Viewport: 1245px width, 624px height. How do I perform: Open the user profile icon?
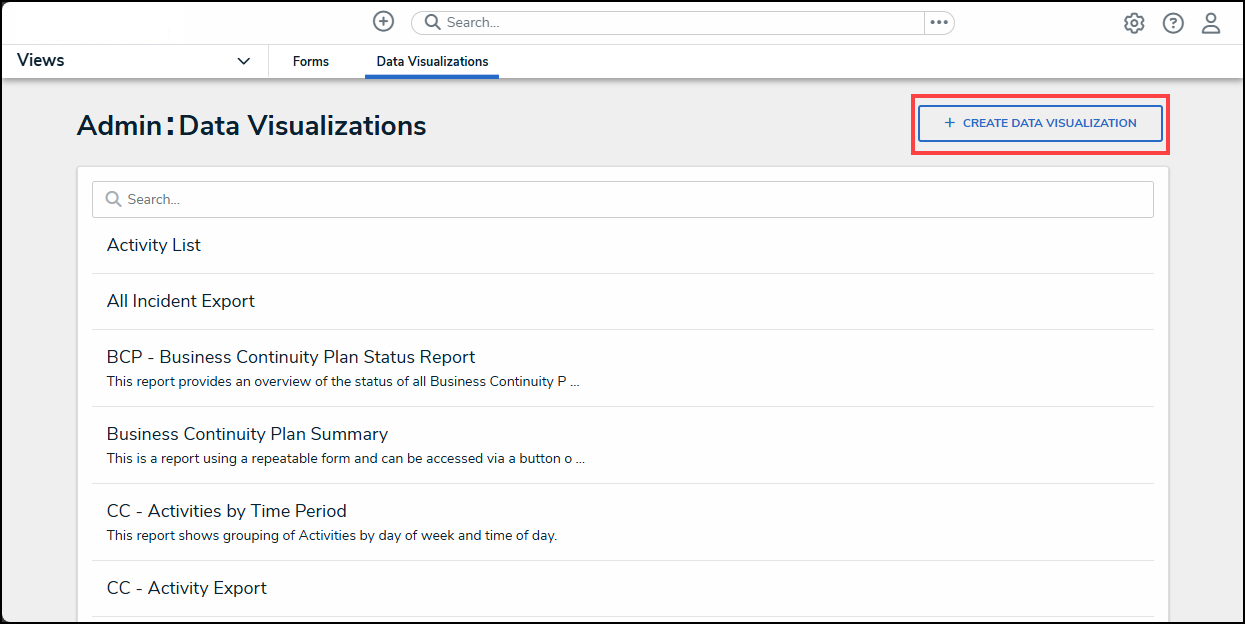pyautogui.click(x=1211, y=23)
